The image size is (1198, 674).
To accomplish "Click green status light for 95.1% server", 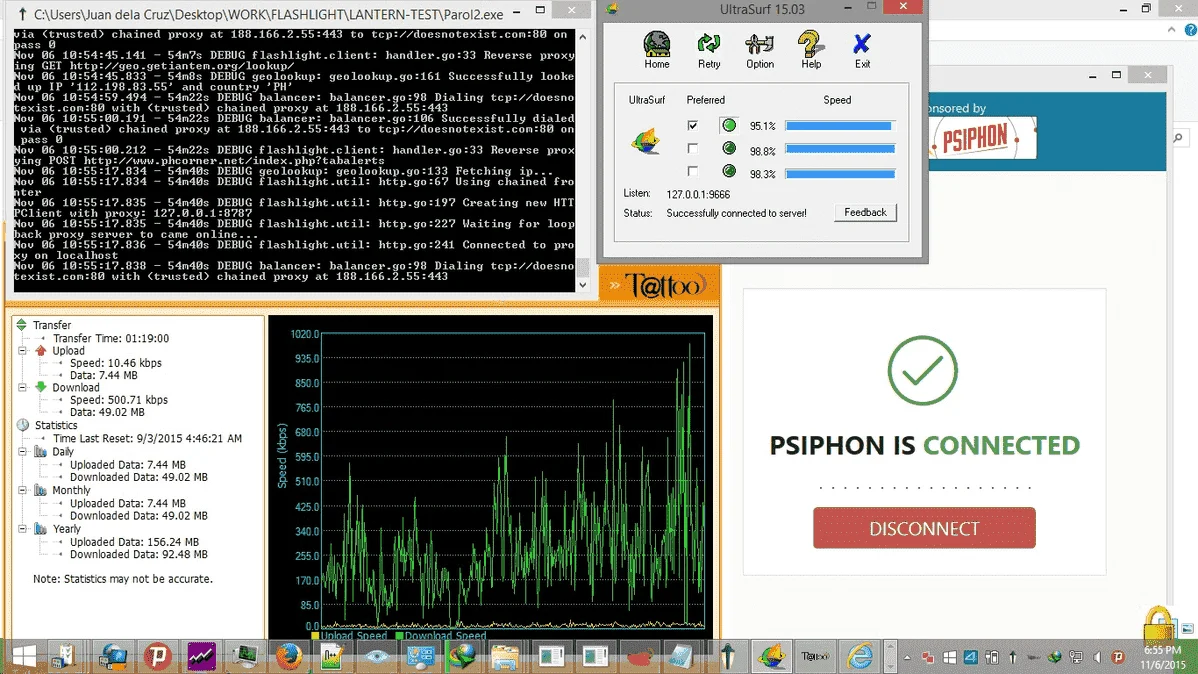I will point(729,125).
